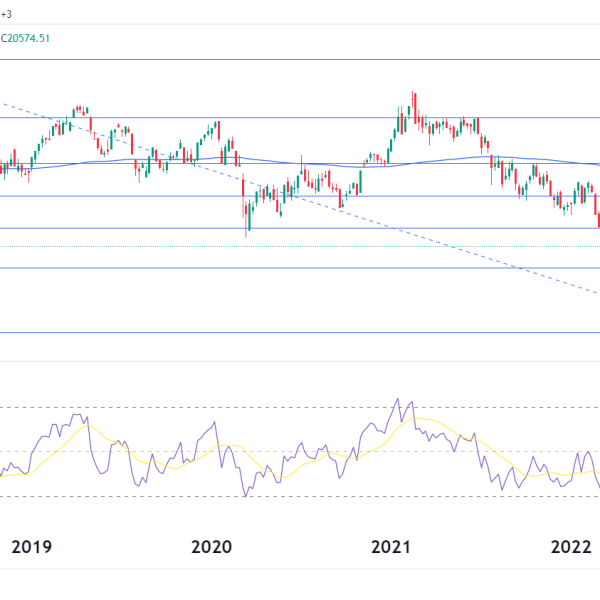The image size is (600, 600).
Task: Click the 2020 year label on time axis
Action: click(x=210, y=547)
